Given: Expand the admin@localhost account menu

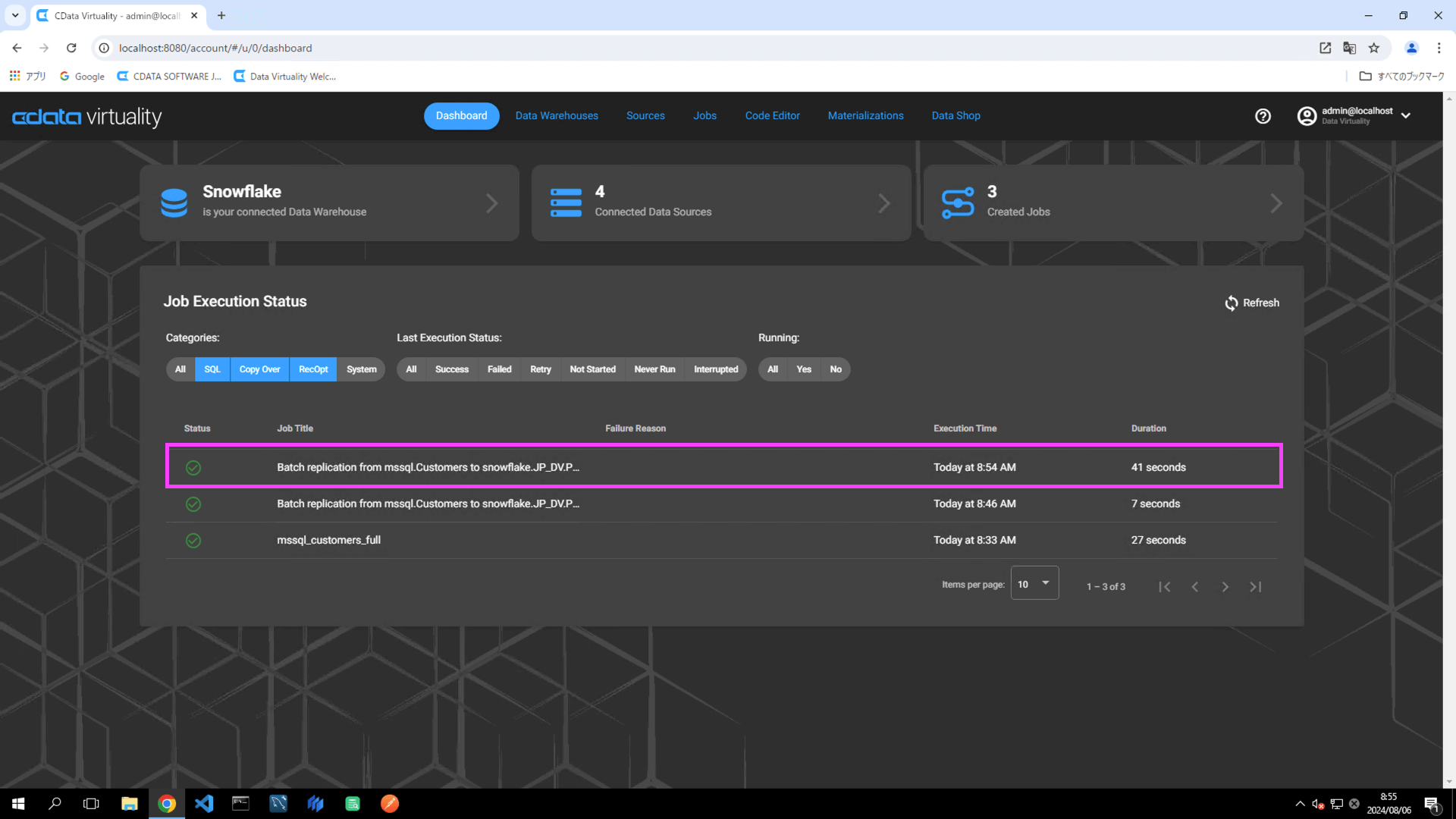Looking at the screenshot, I should 1405,116.
